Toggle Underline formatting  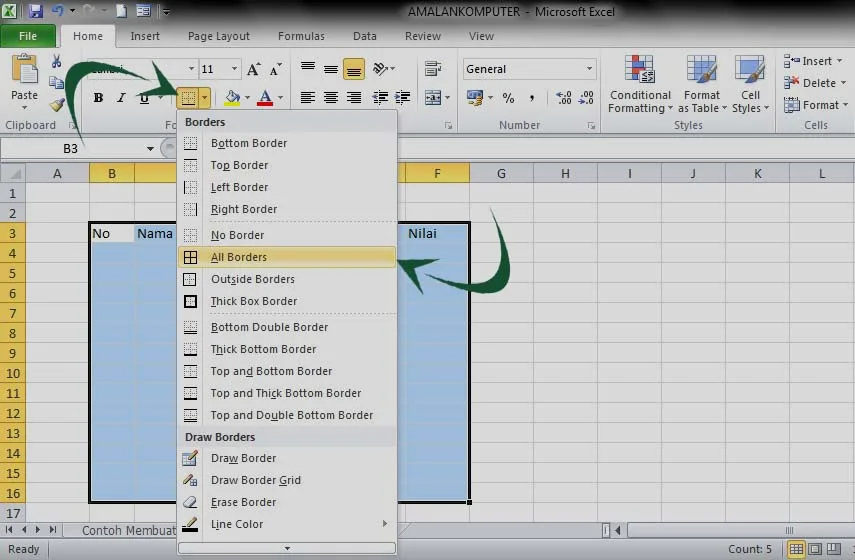pos(144,98)
